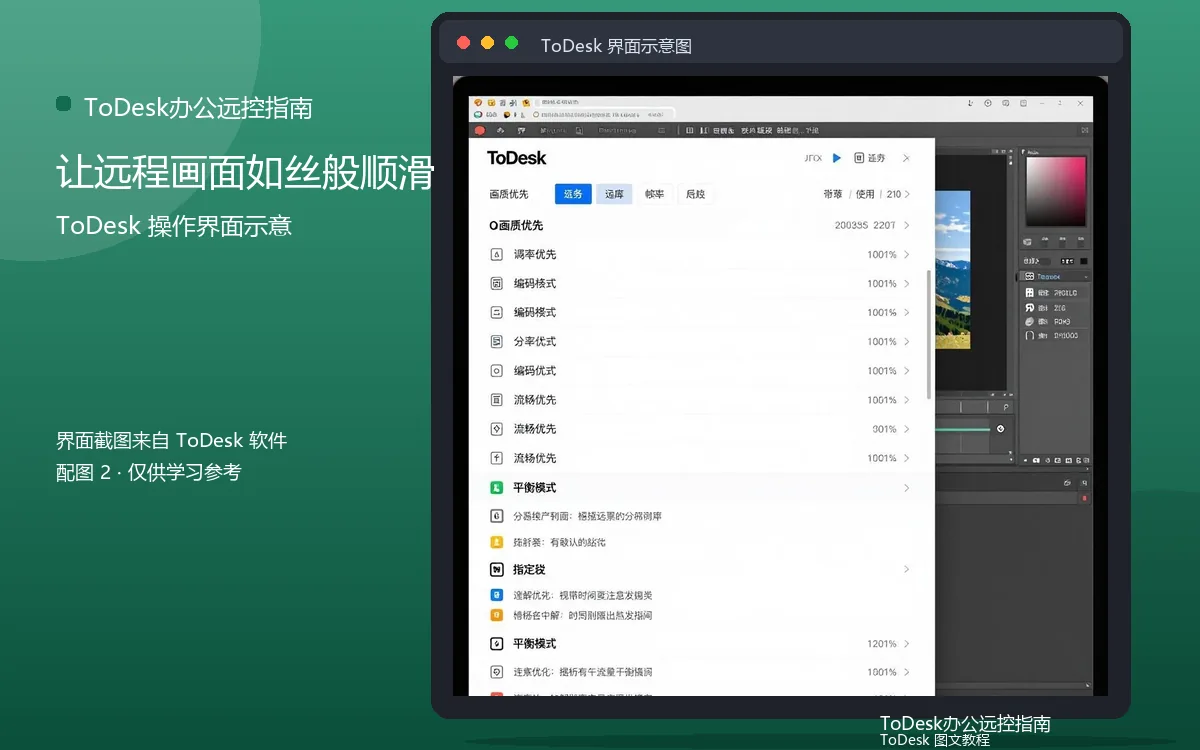Click the circle icon left of 编码优式
This screenshot has width=1200, height=750.
pyautogui.click(x=496, y=371)
